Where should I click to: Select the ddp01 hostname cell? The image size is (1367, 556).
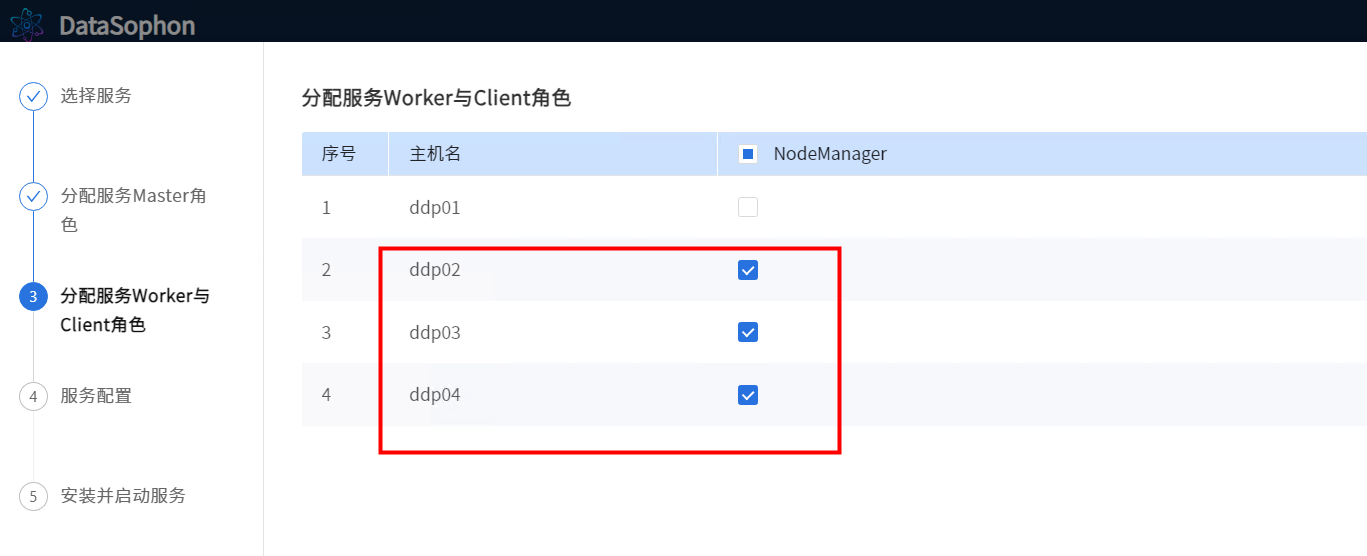[x=435, y=208]
